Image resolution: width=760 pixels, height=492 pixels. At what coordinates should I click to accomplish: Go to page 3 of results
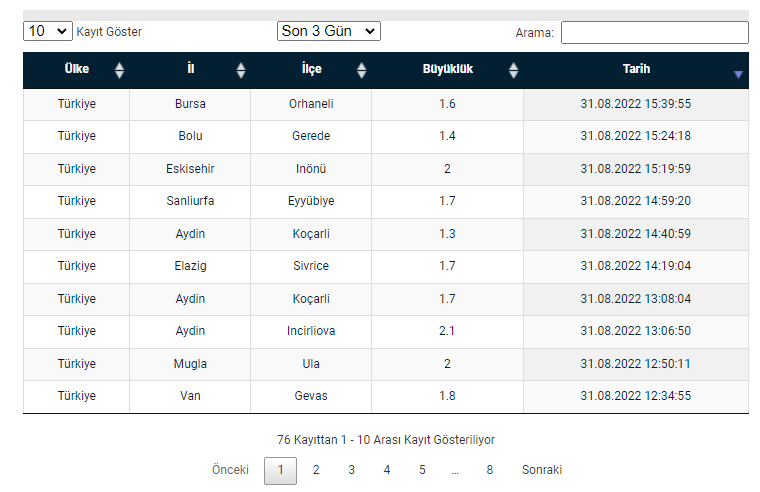tap(351, 470)
